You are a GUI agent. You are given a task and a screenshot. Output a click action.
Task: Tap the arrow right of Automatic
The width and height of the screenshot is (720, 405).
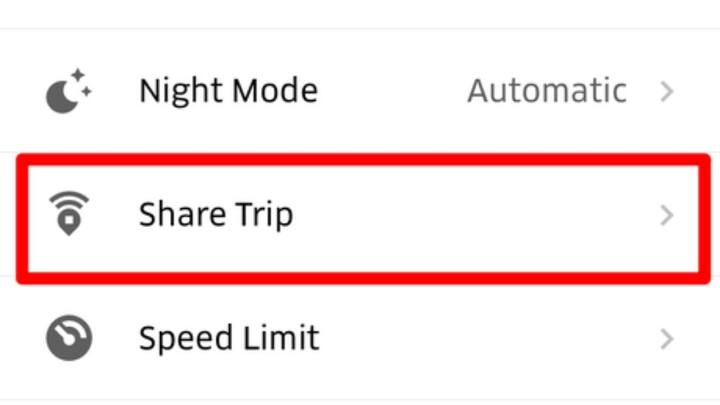pyautogui.click(x=667, y=91)
